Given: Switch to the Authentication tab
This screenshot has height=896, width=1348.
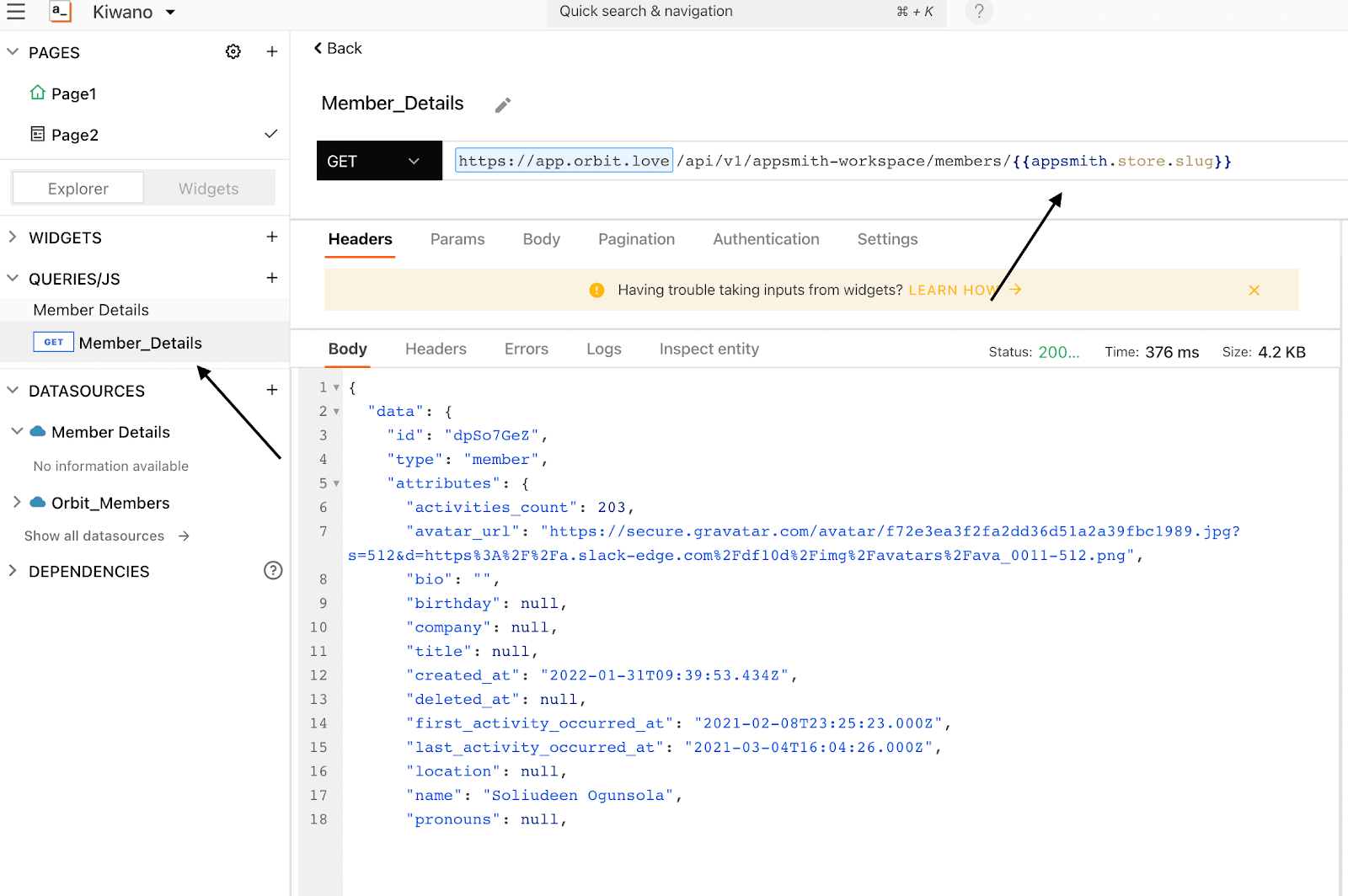Looking at the screenshot, I should click(765, 239).
